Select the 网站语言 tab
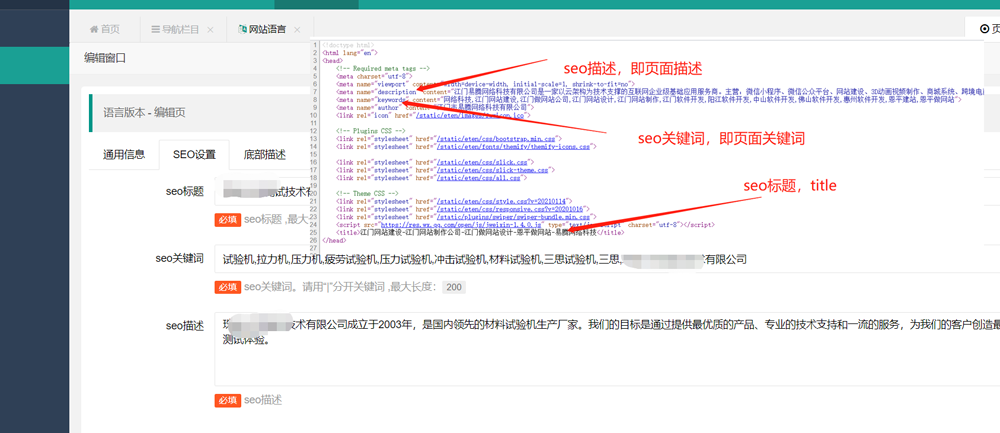This screenshot has height=433, width=1000. coord(268,29)
